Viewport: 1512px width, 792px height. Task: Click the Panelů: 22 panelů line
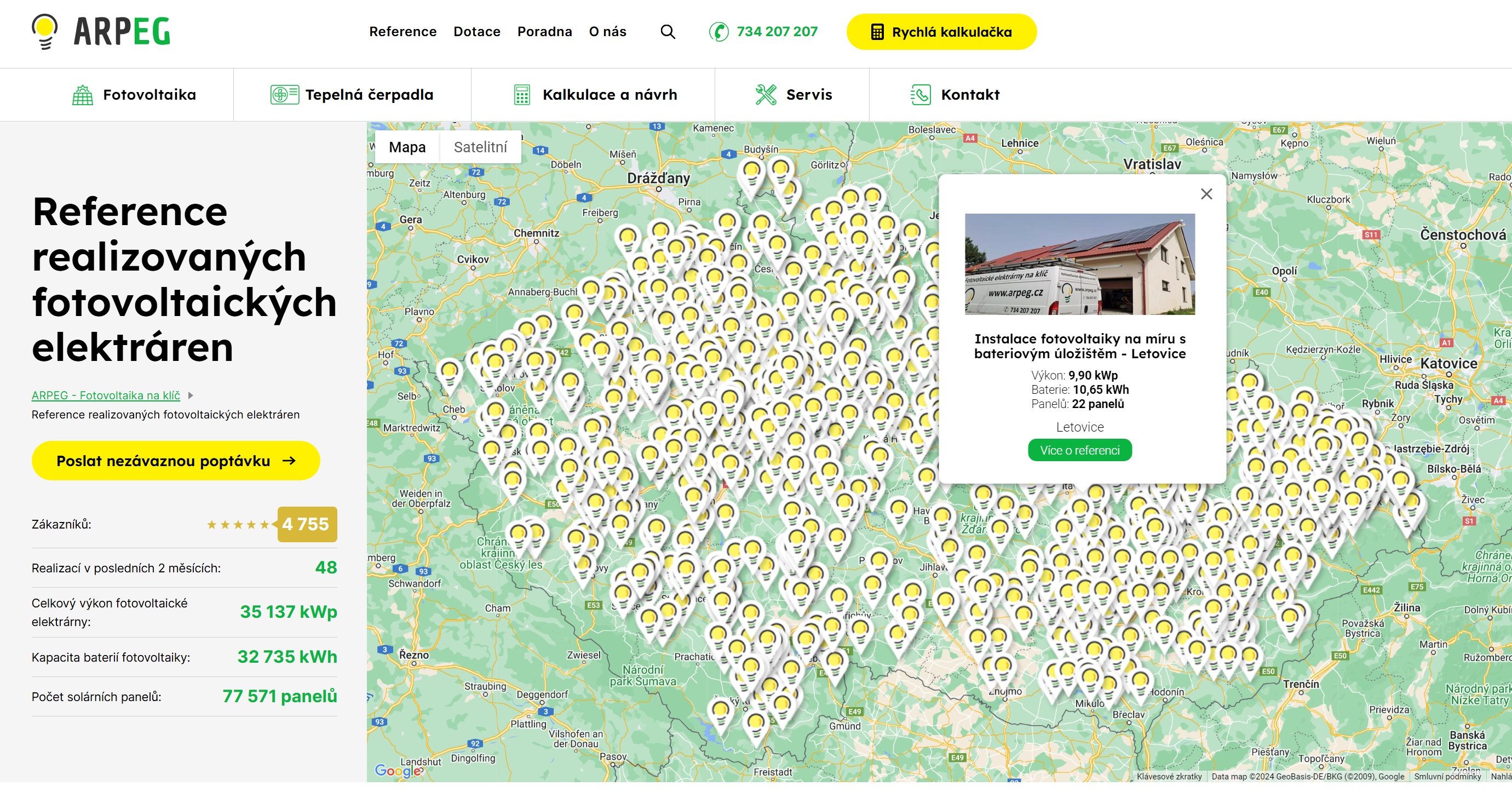1077,404
